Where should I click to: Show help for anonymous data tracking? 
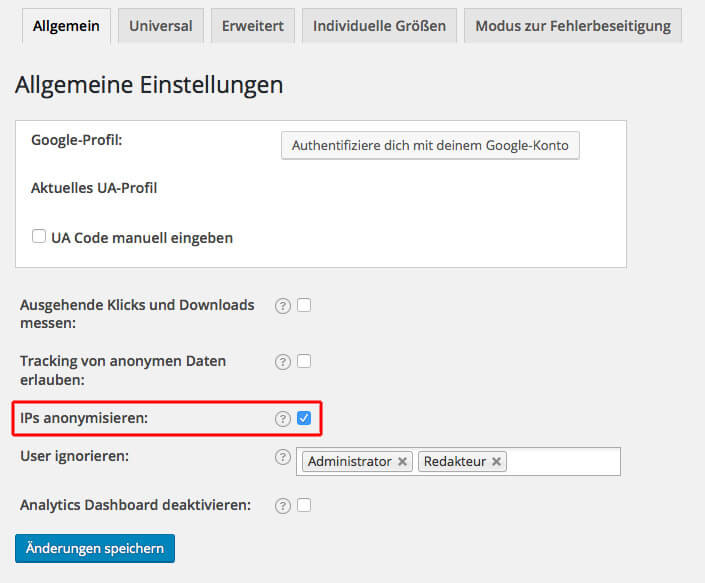282,362
